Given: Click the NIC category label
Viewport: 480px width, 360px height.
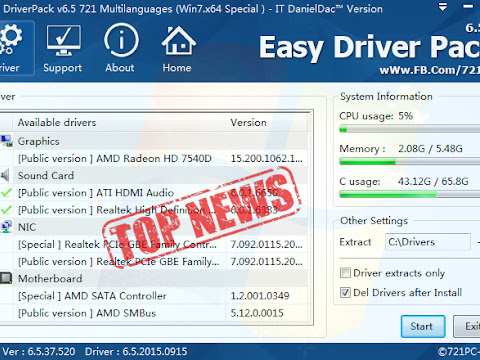Looking at the screenshot, I should [x=27, y=227].
